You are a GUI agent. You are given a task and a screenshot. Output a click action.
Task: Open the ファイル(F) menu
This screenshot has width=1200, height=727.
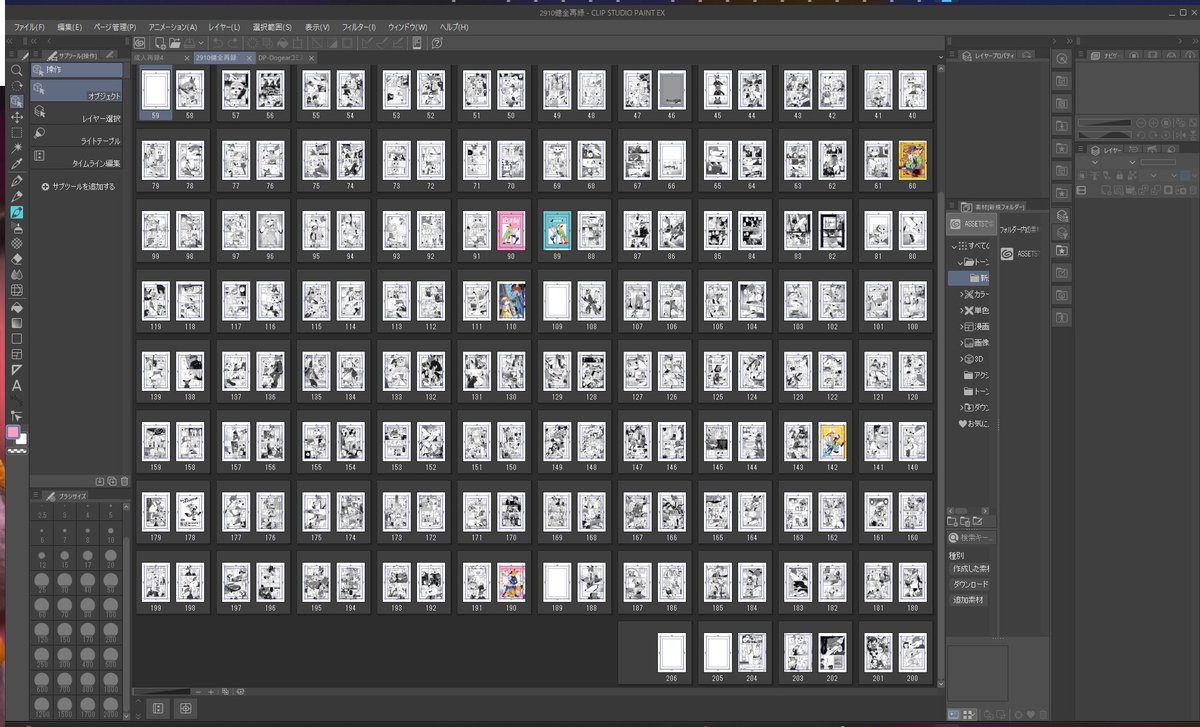point(28,26)
